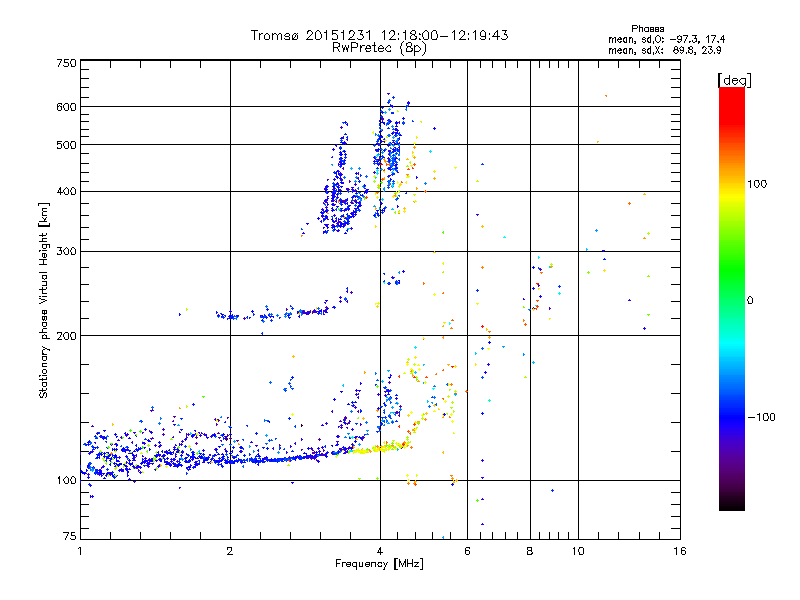Image resolution: width=800 pixels, height=600 pixels.
Task: Click the x-axis tick label "16"
Action: [x=680, y=551]
